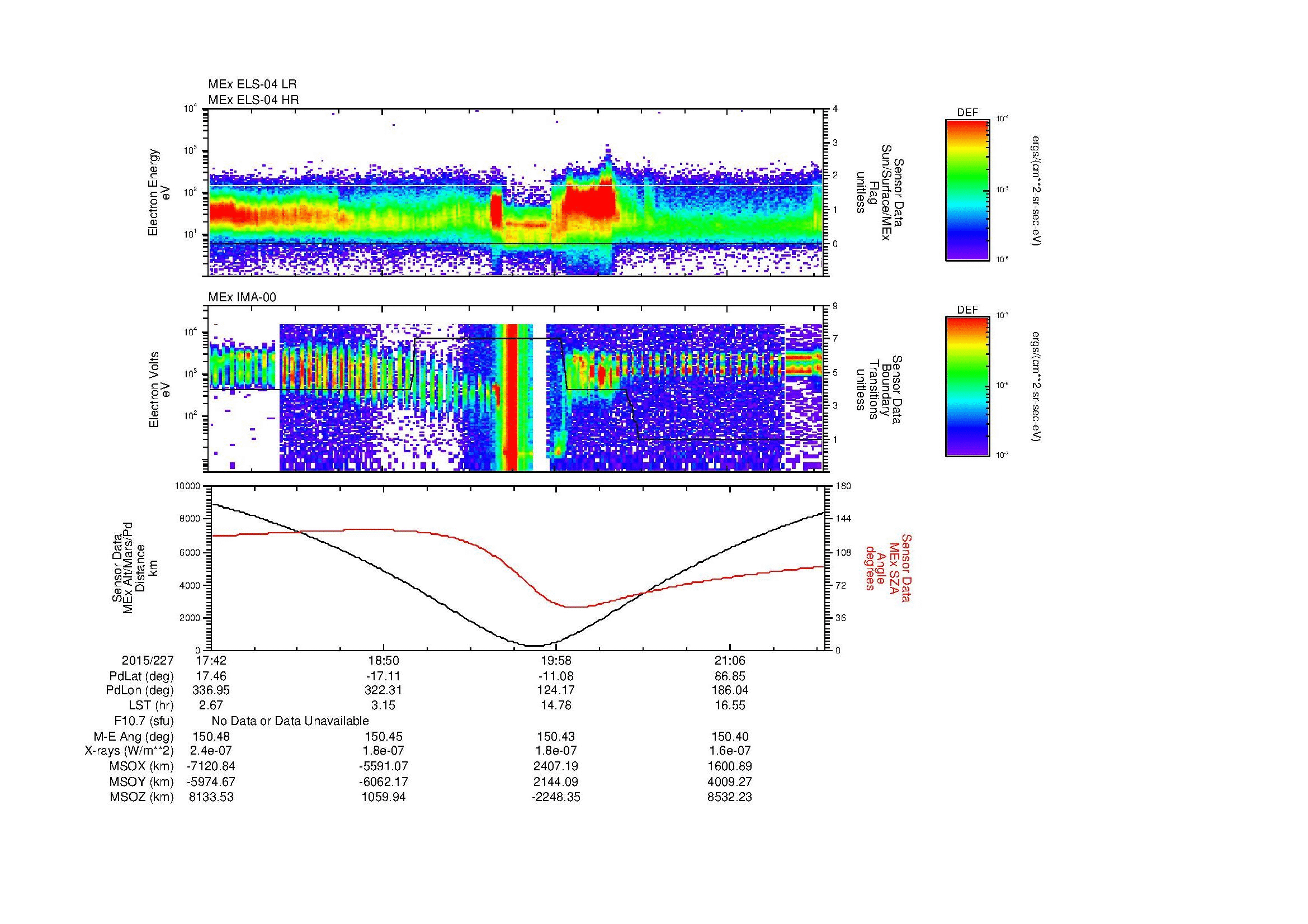The height and width of the screenshot is (924, 1308).
Task: Click the '17:42' time tick label
Action: click(x=211, y=661)
